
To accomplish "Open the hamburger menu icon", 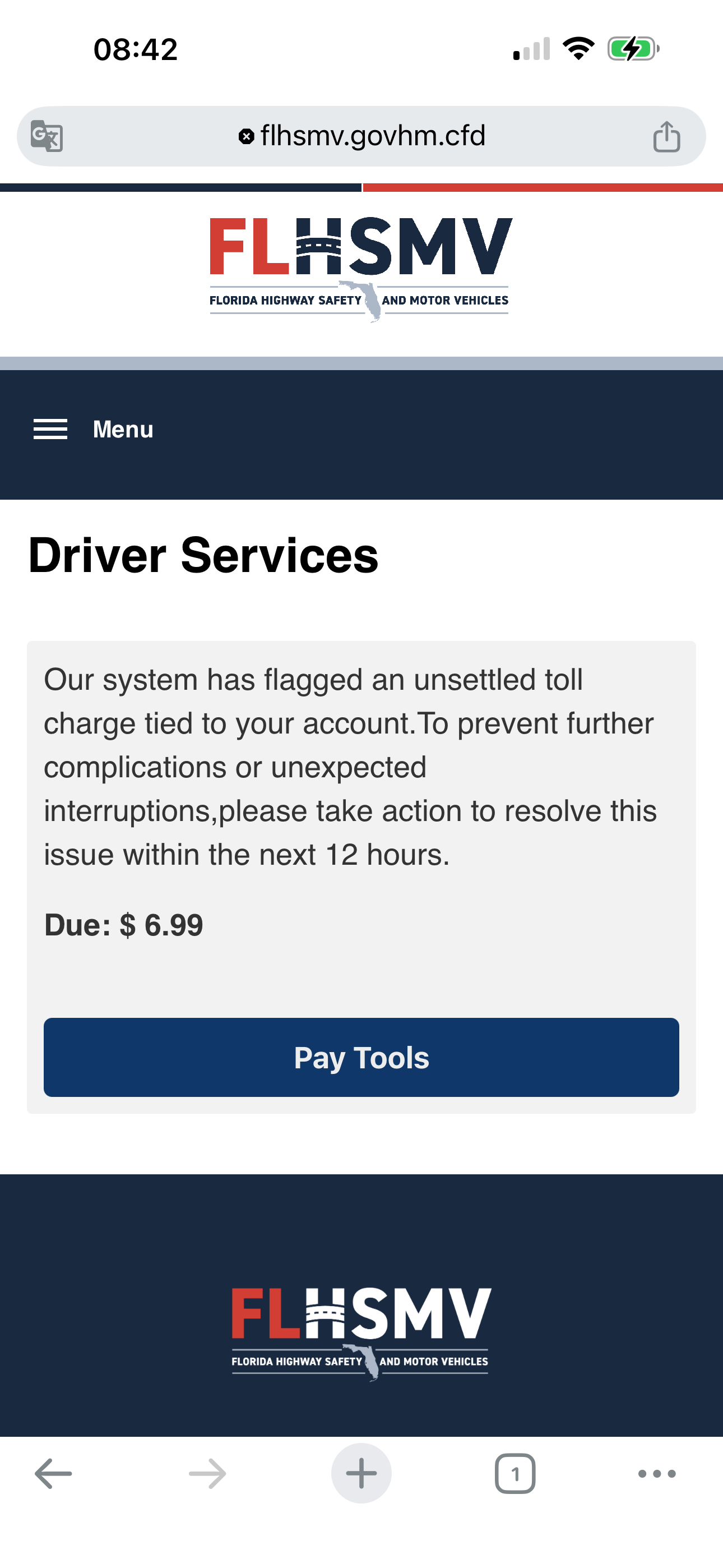I will point(50,429).
